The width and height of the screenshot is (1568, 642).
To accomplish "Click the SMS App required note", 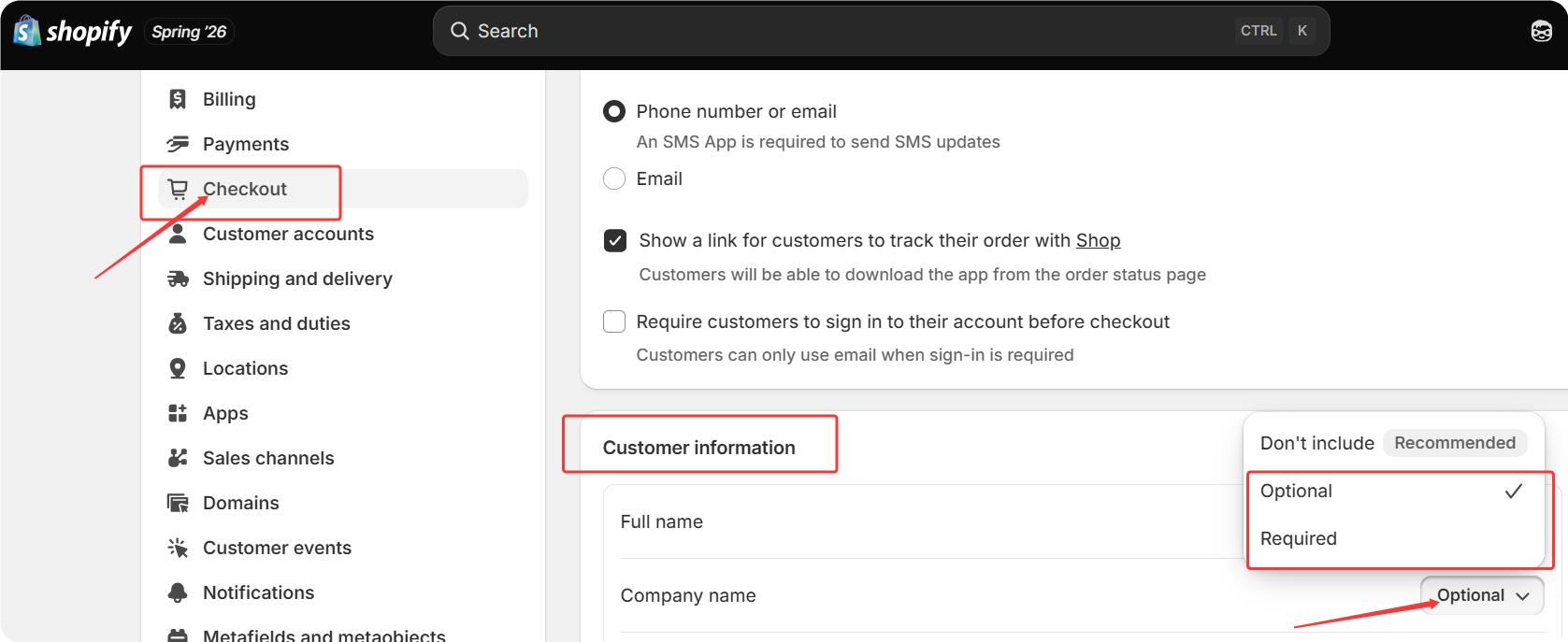I will [x=818, y=142].
